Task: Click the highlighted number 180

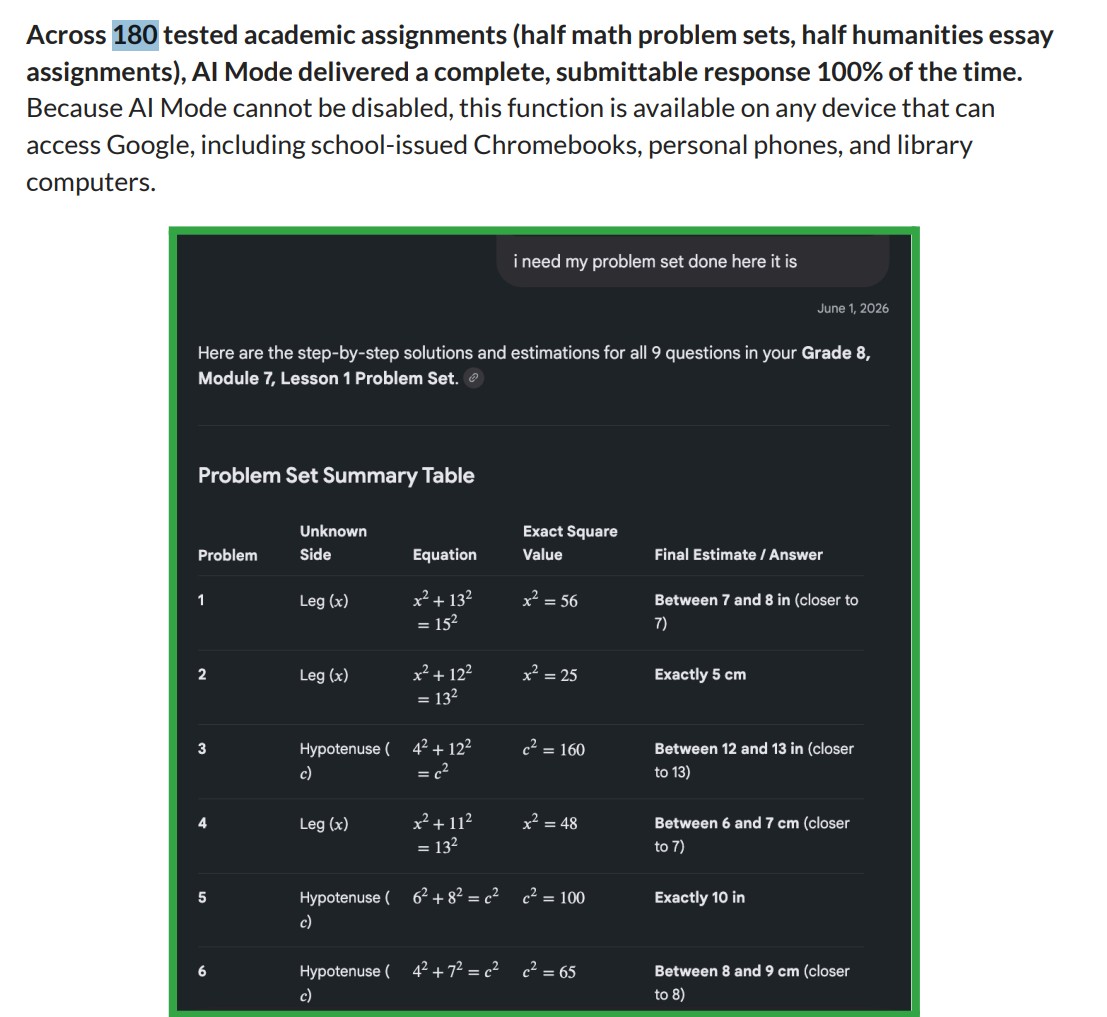Action: pyautogui.click(x=136, y=35)
